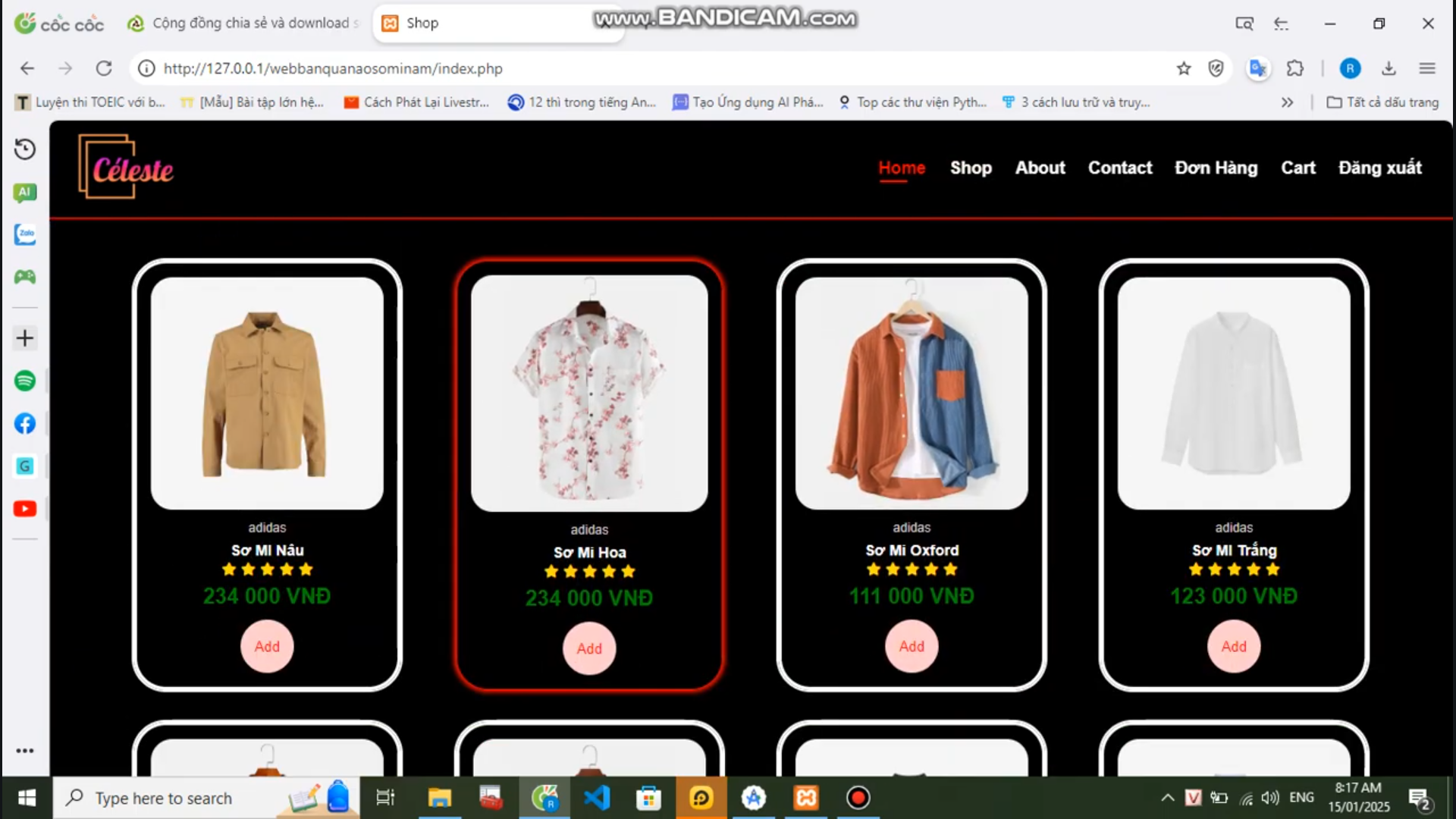Viewport: 1456px width, 819px height.
Task: Select the Shop browser tab
Action: point(497,23)
